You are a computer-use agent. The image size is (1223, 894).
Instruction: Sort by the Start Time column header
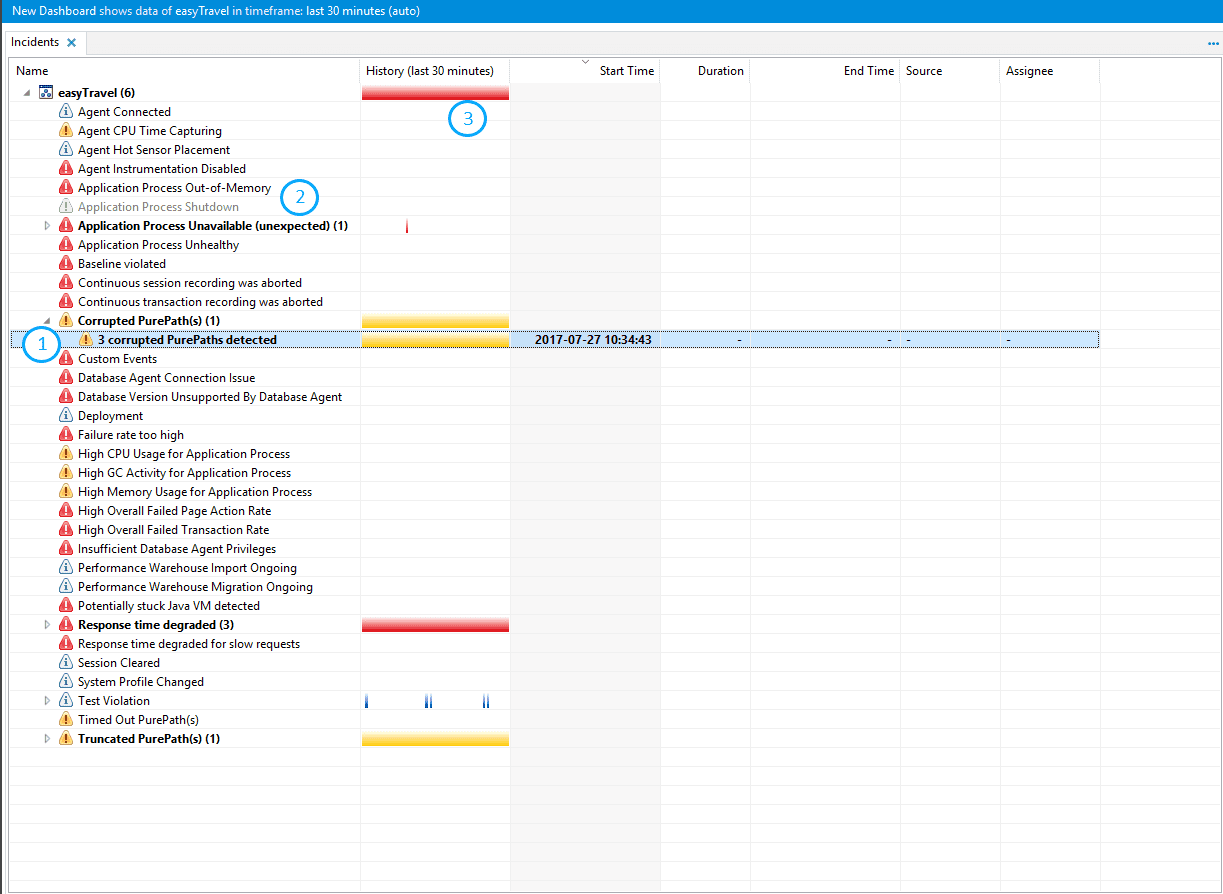(x=585, y=71)
